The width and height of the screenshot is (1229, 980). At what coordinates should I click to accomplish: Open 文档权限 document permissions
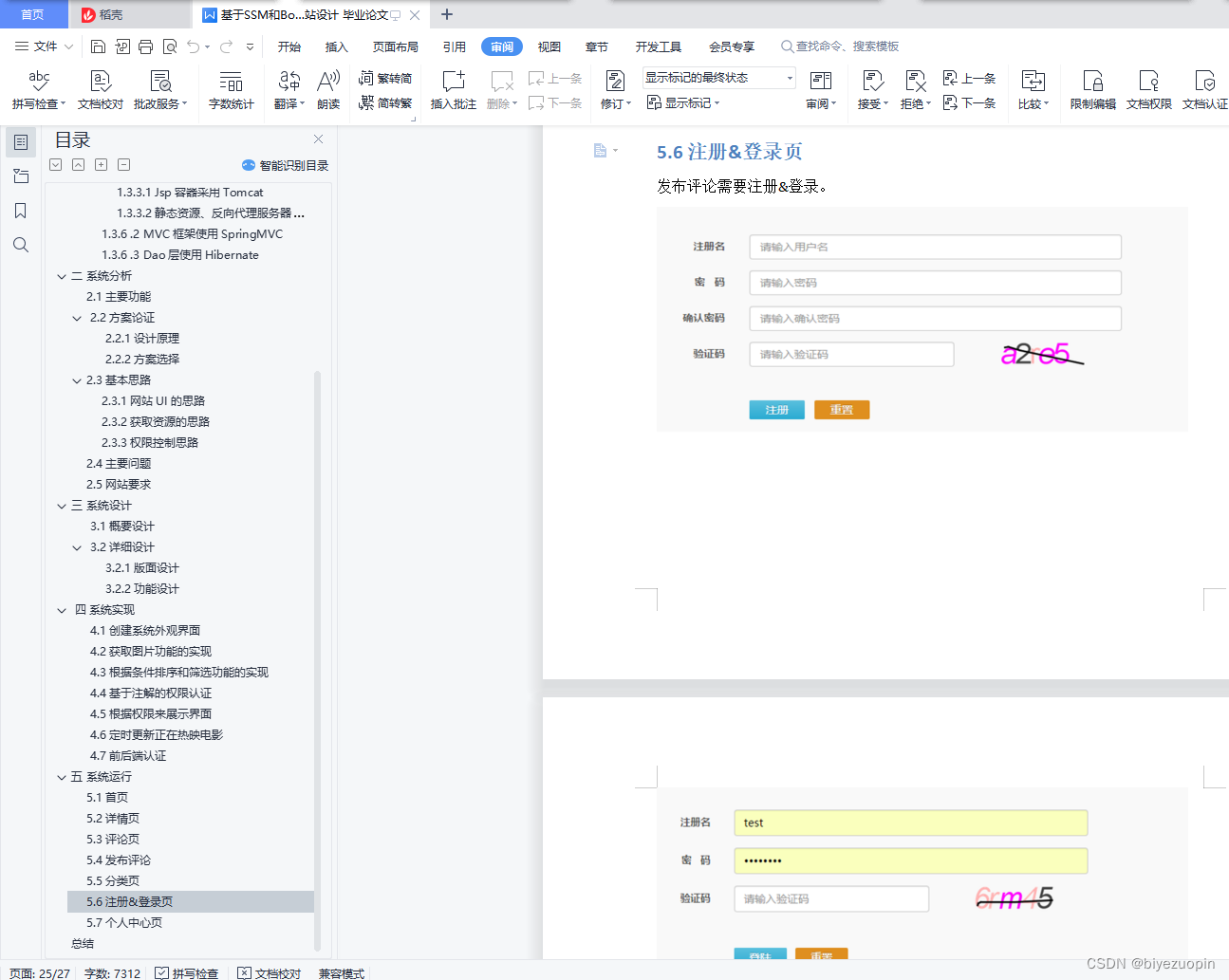1149,90
